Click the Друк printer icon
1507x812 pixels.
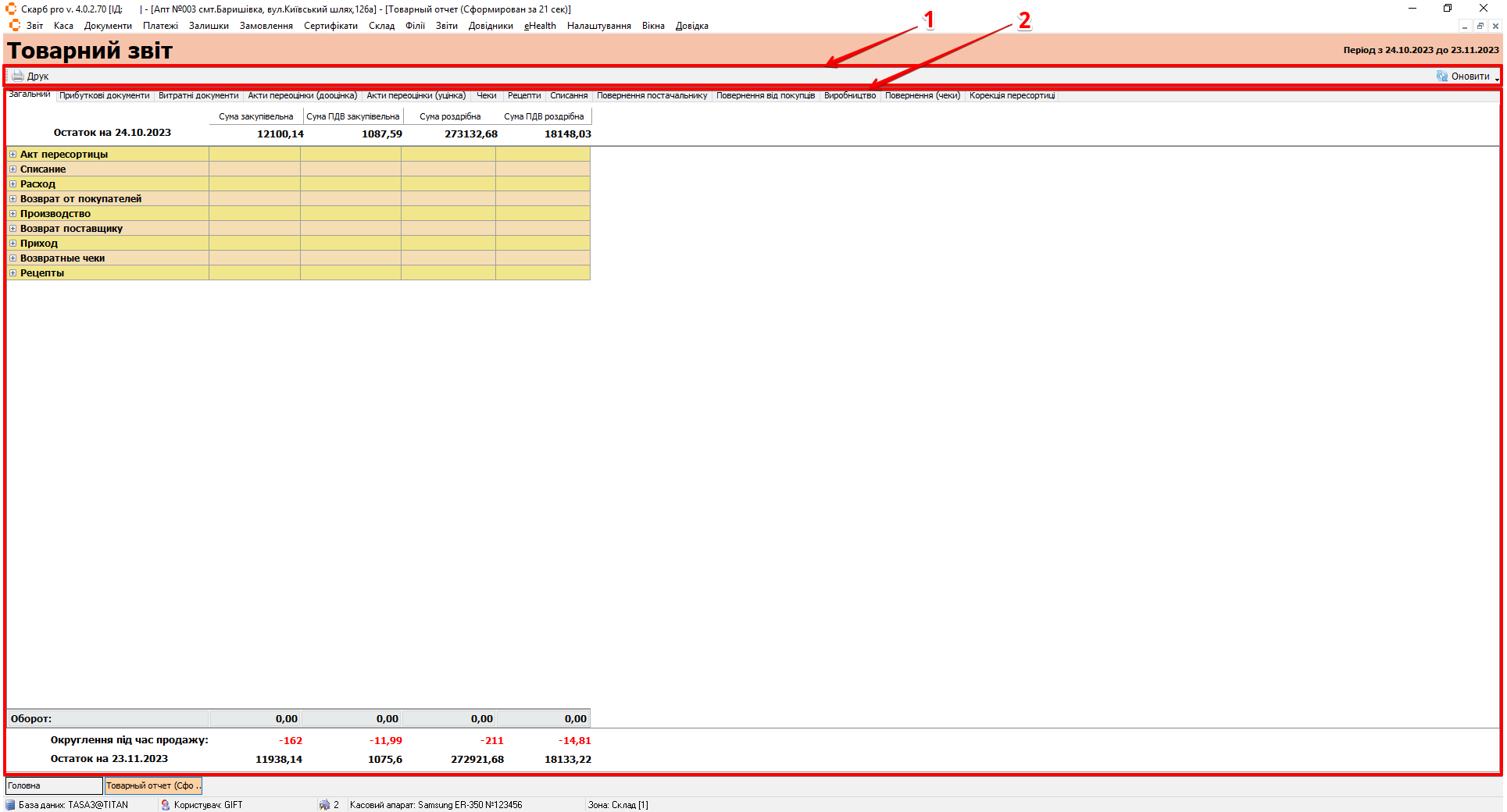click(17, 77)
